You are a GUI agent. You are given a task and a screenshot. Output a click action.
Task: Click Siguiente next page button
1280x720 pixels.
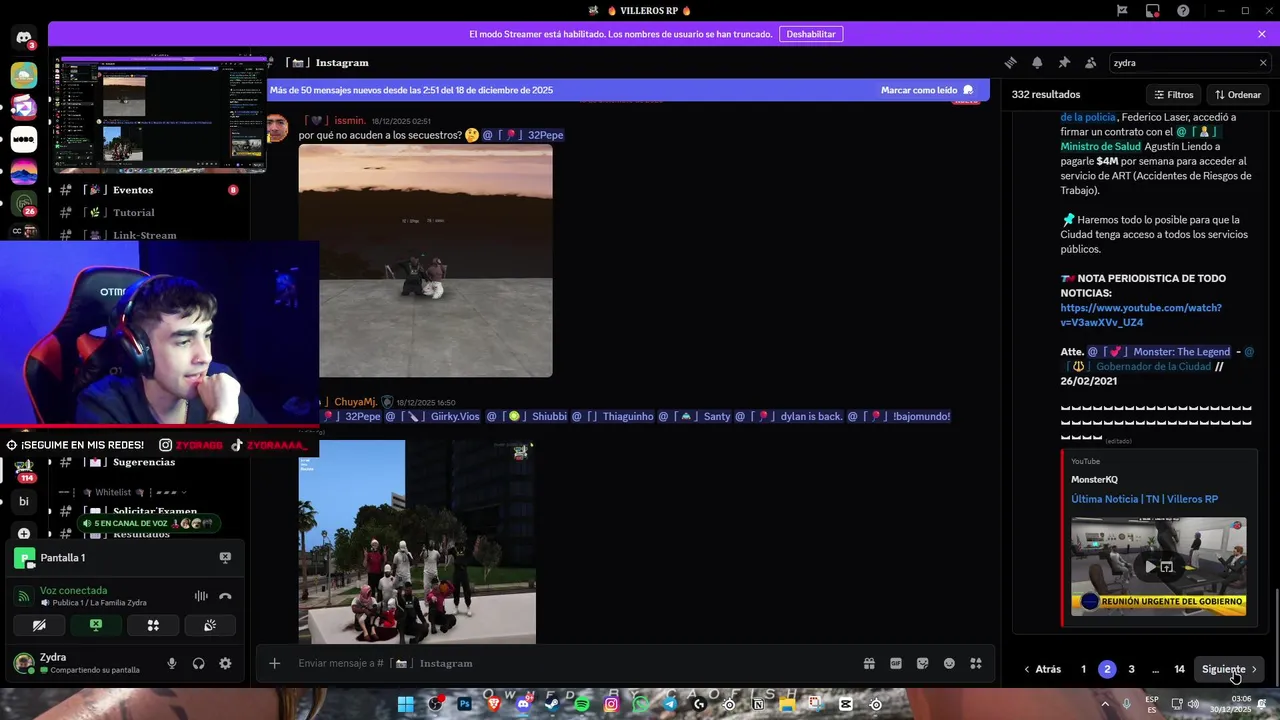pos(1230,669)
